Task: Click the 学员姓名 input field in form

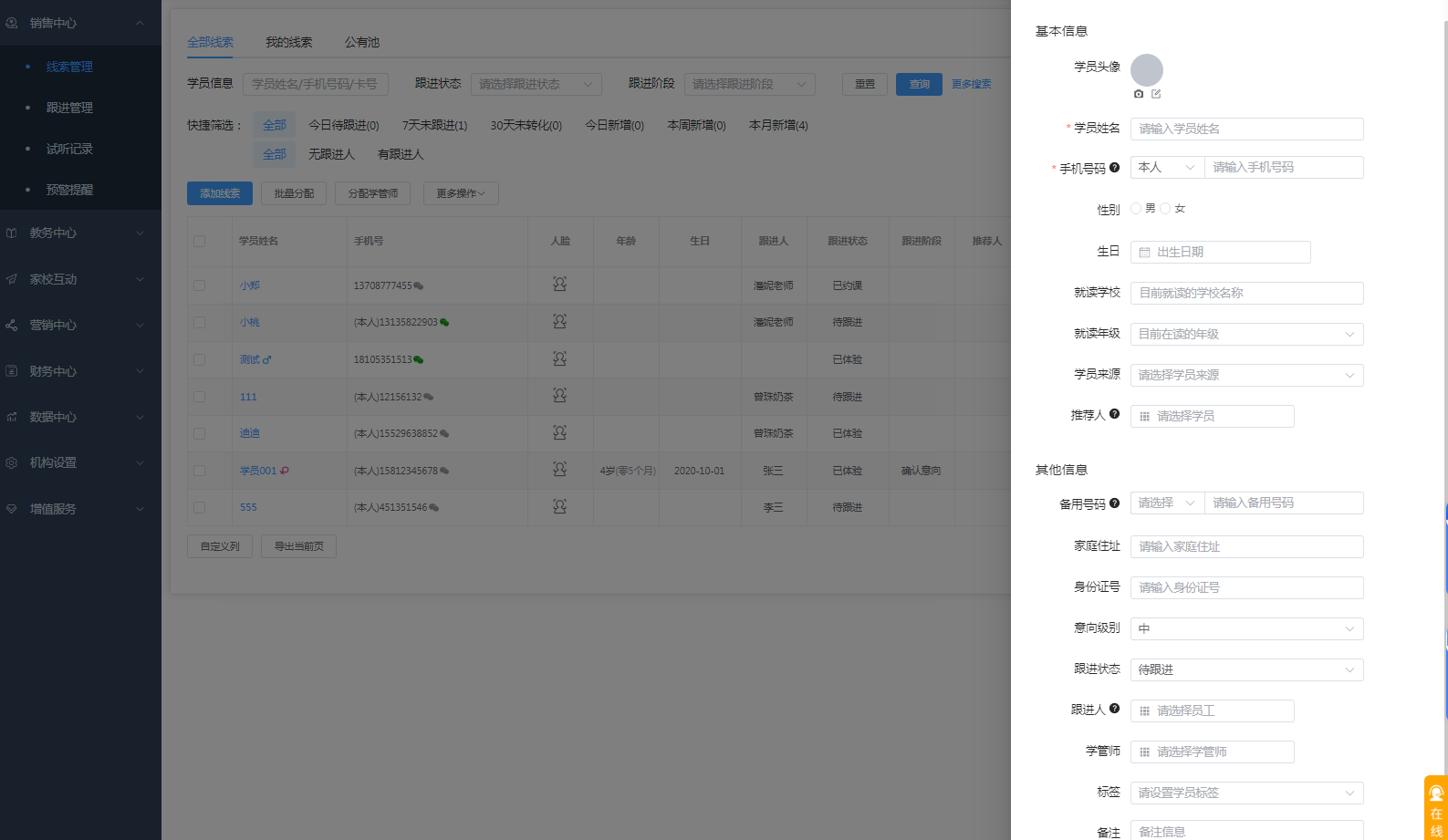Action: [1246, 130]
